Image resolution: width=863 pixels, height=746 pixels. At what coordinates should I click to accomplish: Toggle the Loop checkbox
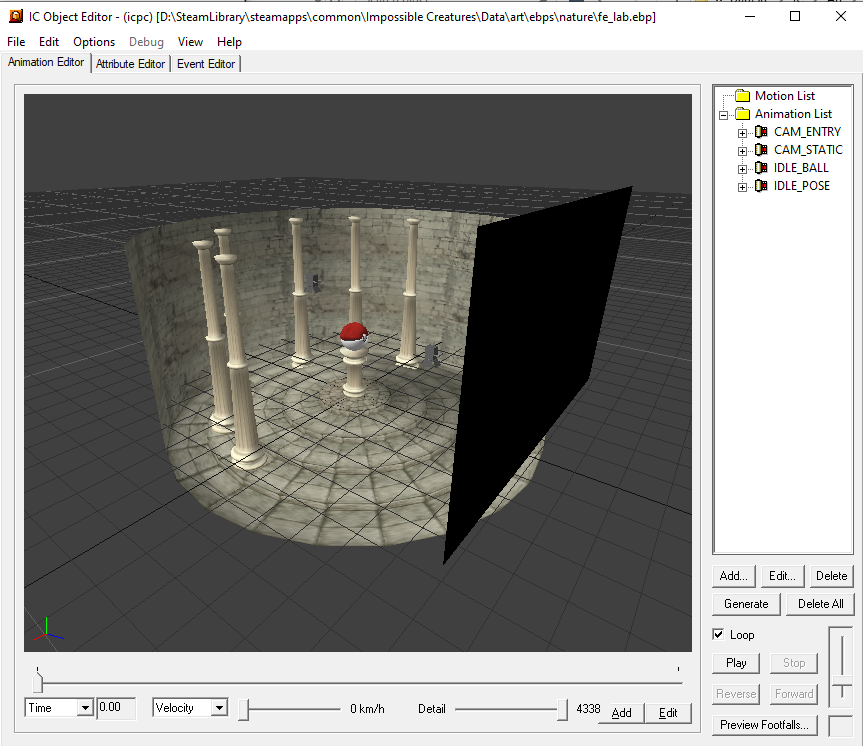tap(718, 634)
